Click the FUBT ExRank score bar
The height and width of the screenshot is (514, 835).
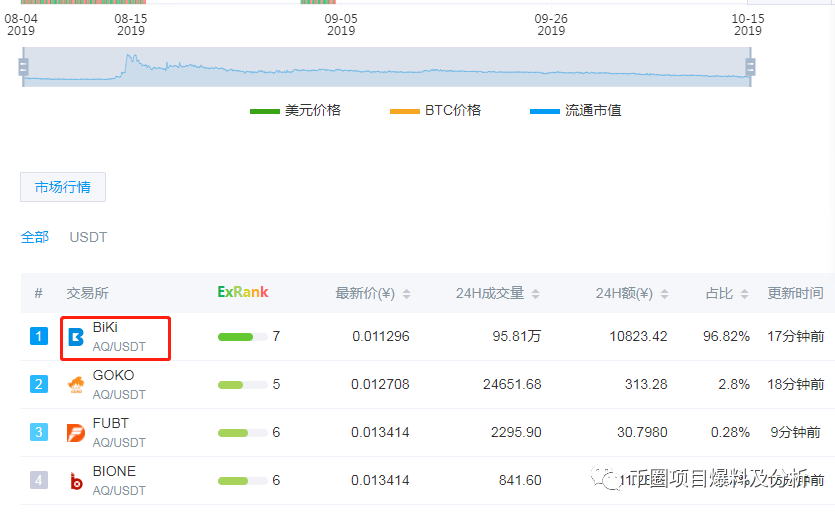click(x=242, y=433)
